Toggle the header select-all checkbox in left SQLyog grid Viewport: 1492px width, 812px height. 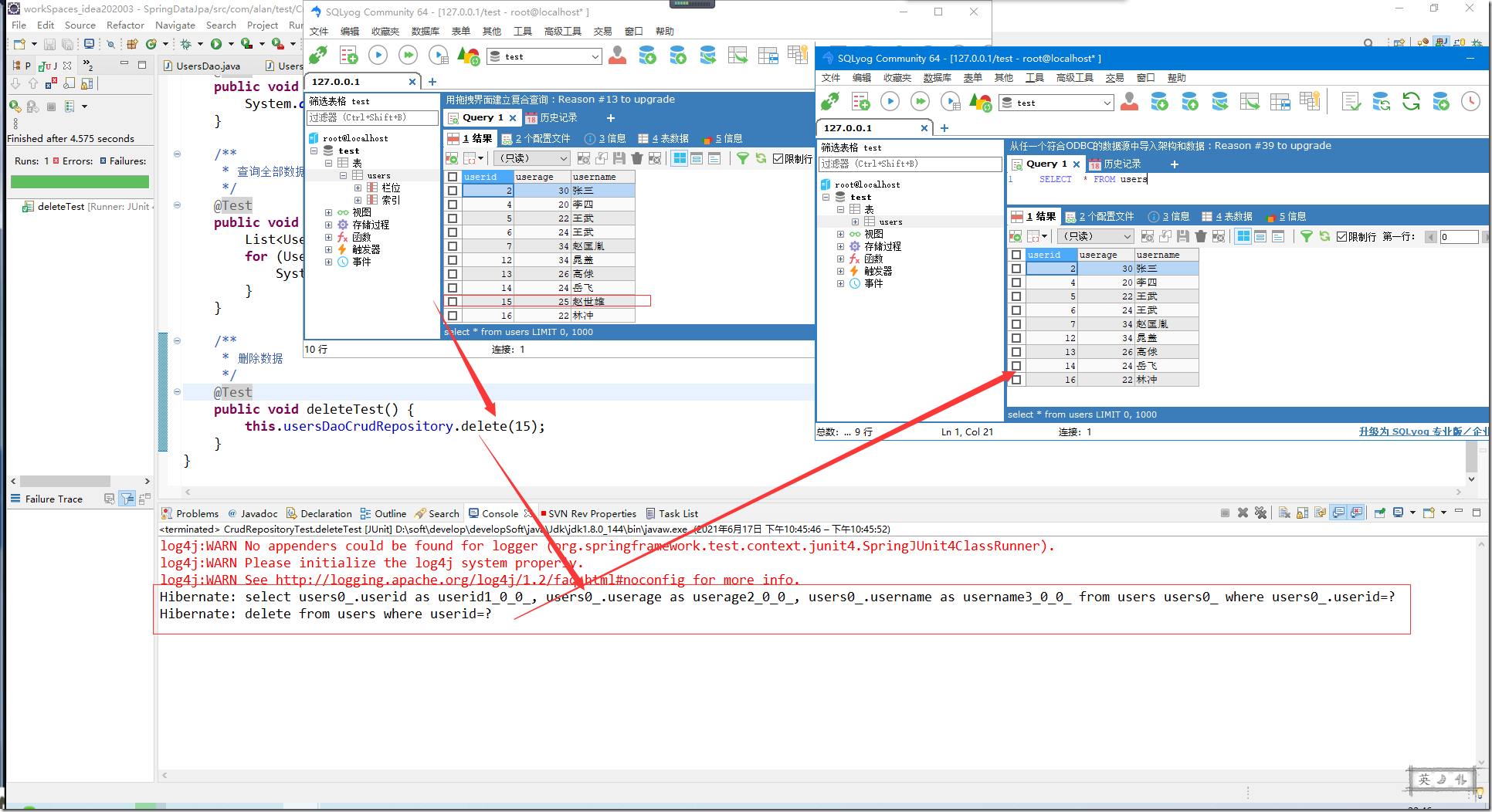[453, 177]
